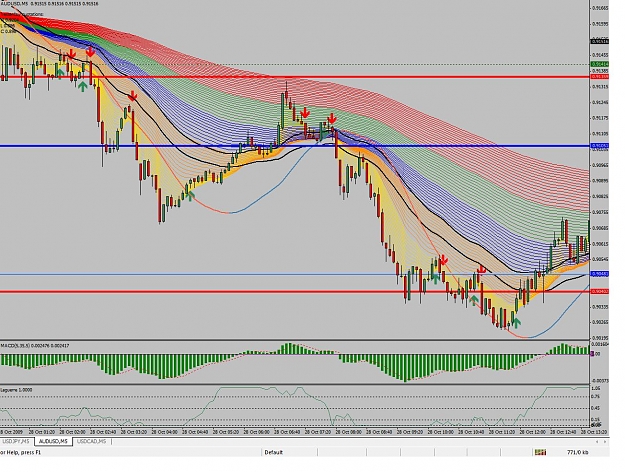
Task: Click the 28 Oct 04:00 time label
Action: pos(165,432)
